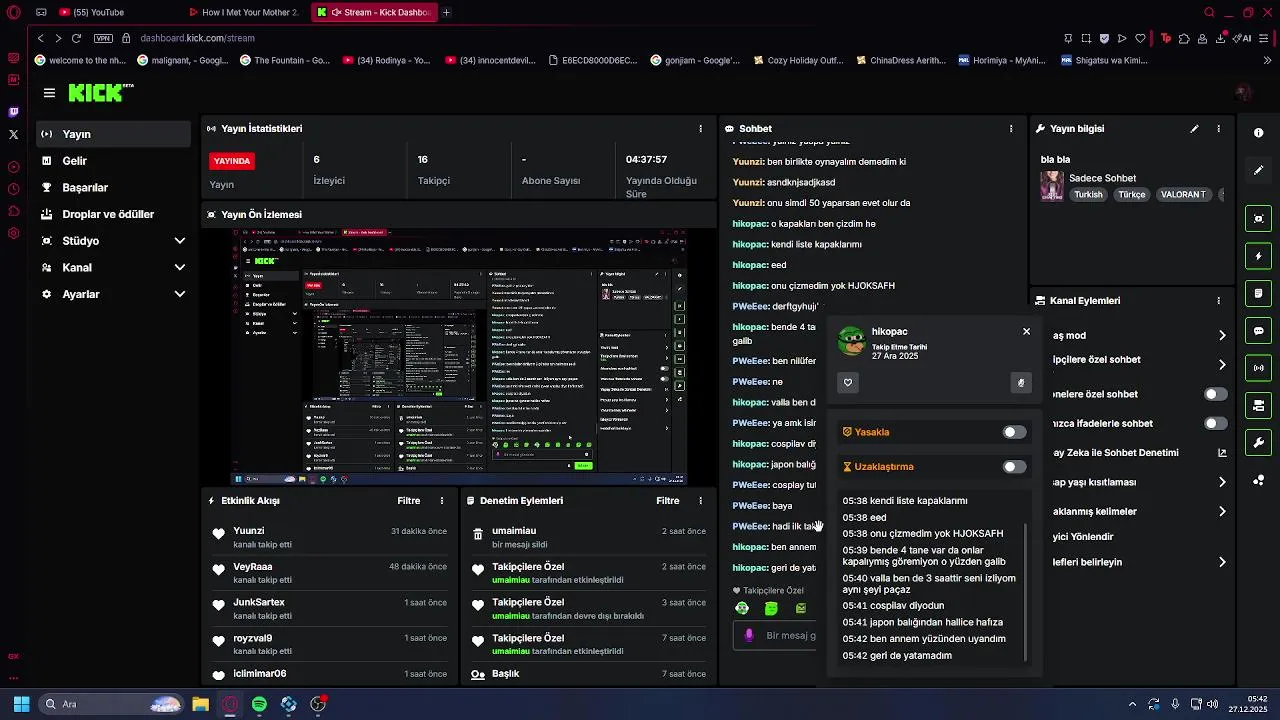The width and height of the screenshot is (1280, 720).
Task: Open Sohbet panel three-dot menu
Action: click(x=1011, y=129)
